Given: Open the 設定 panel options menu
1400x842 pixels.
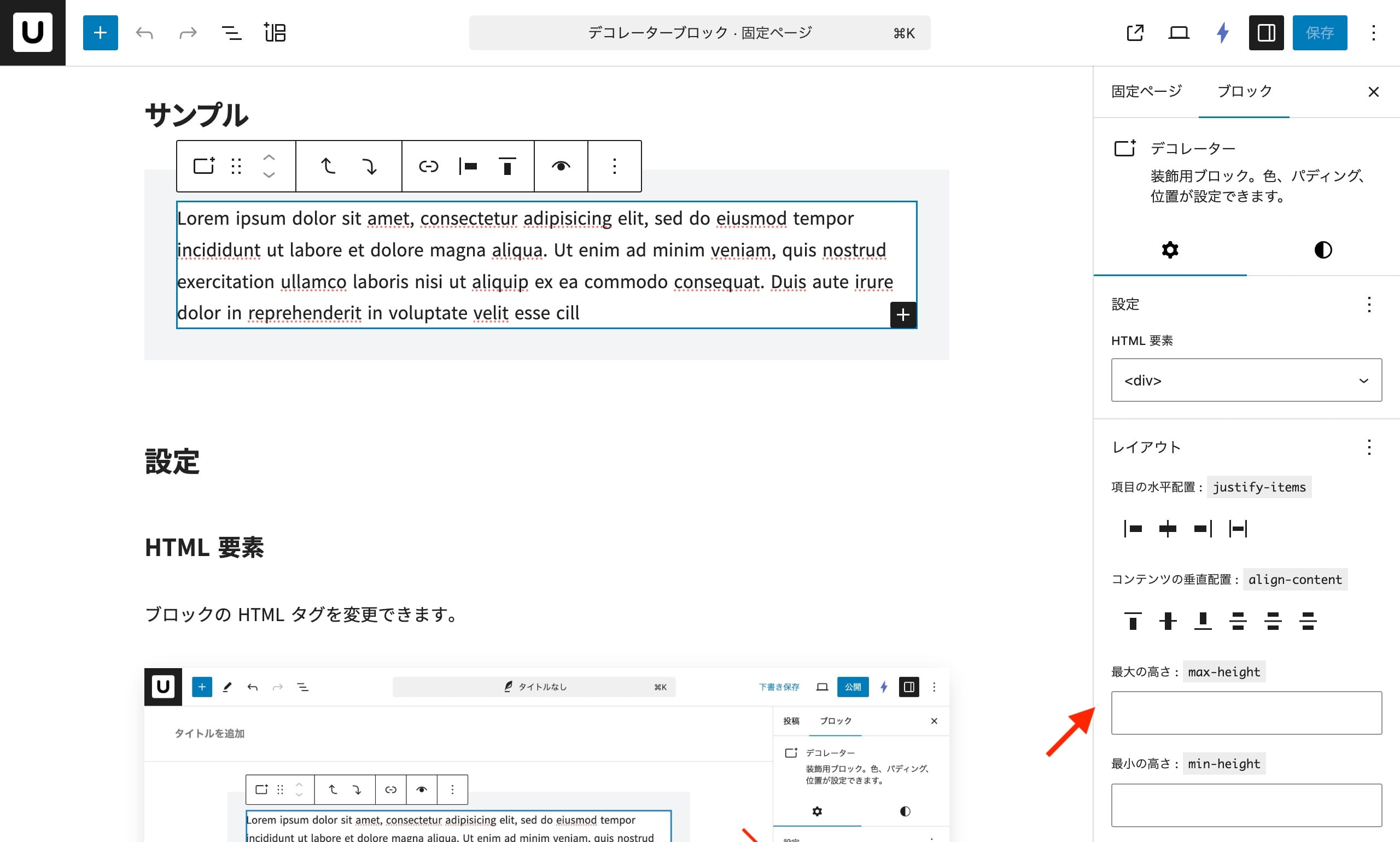Looking at the screenshot, I should coord(1369,305).
